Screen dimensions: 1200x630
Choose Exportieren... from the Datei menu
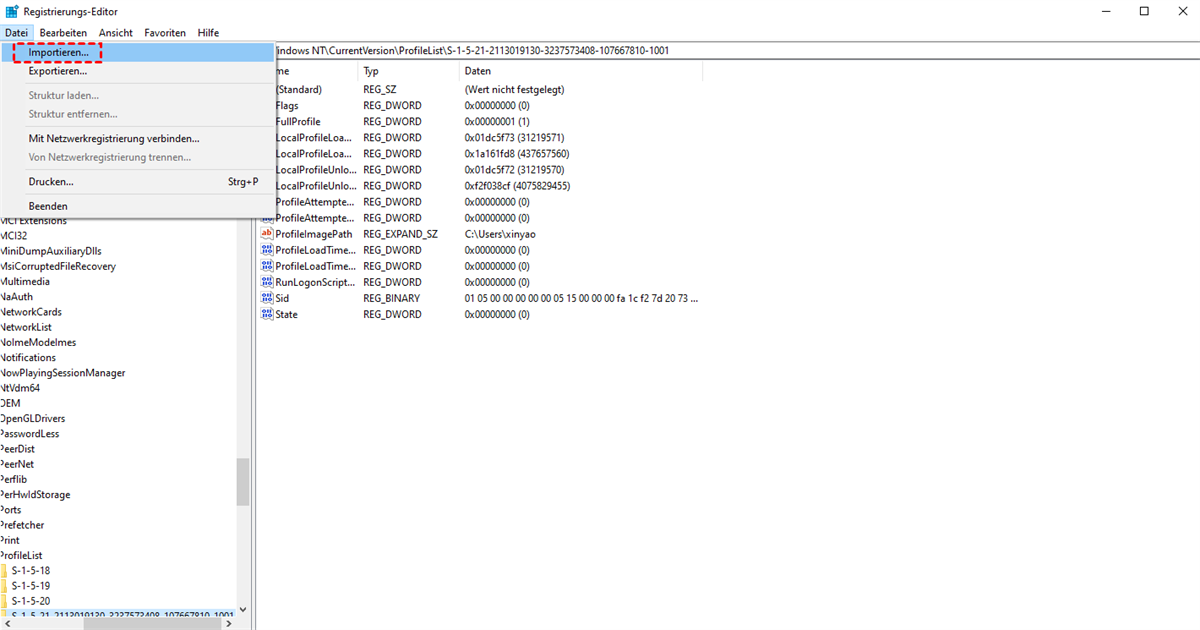pyautogui.click(x=57, y=71)
